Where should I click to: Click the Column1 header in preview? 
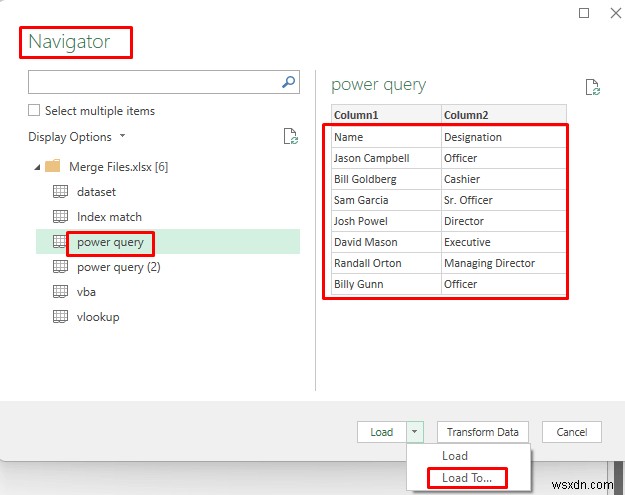pyautogui.click(x=386, y=114)
